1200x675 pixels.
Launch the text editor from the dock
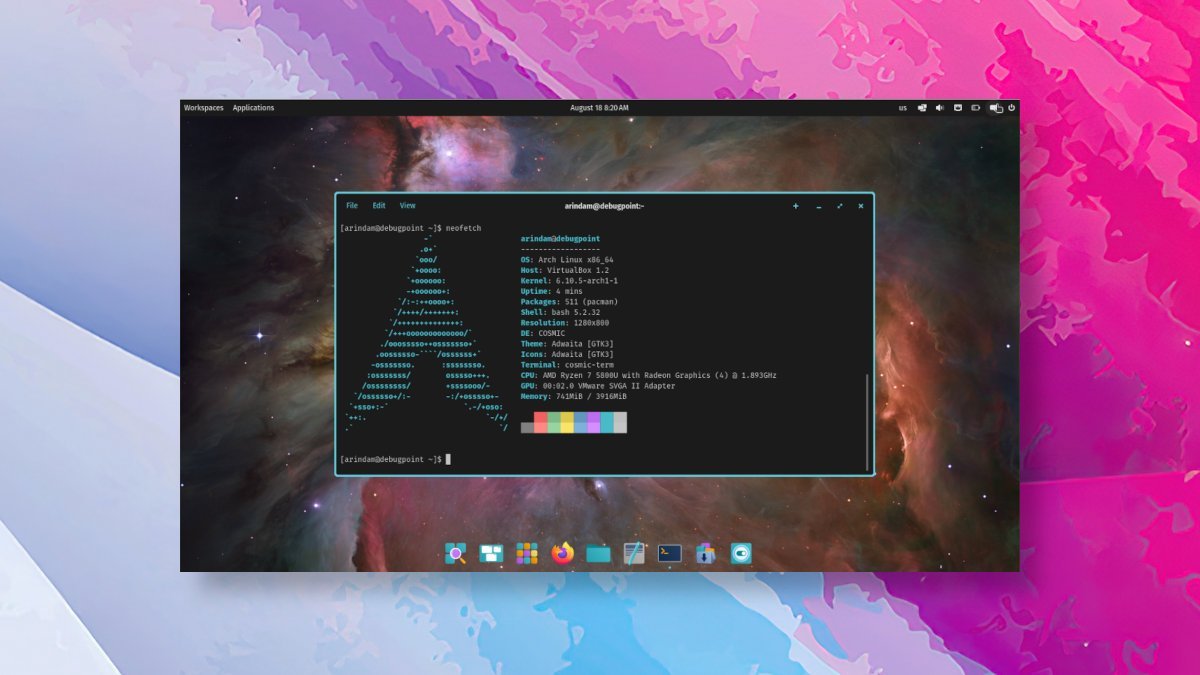[x=634, y=553]
